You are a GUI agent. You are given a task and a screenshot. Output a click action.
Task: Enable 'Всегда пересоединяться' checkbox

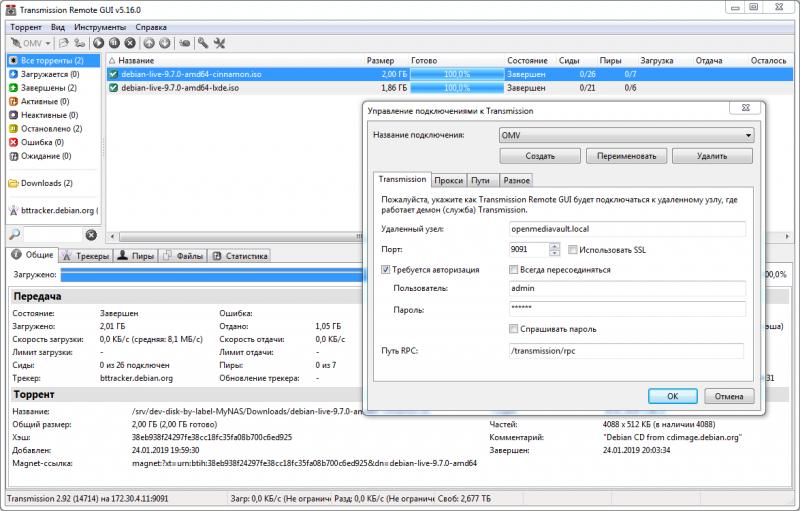[514, 270]
